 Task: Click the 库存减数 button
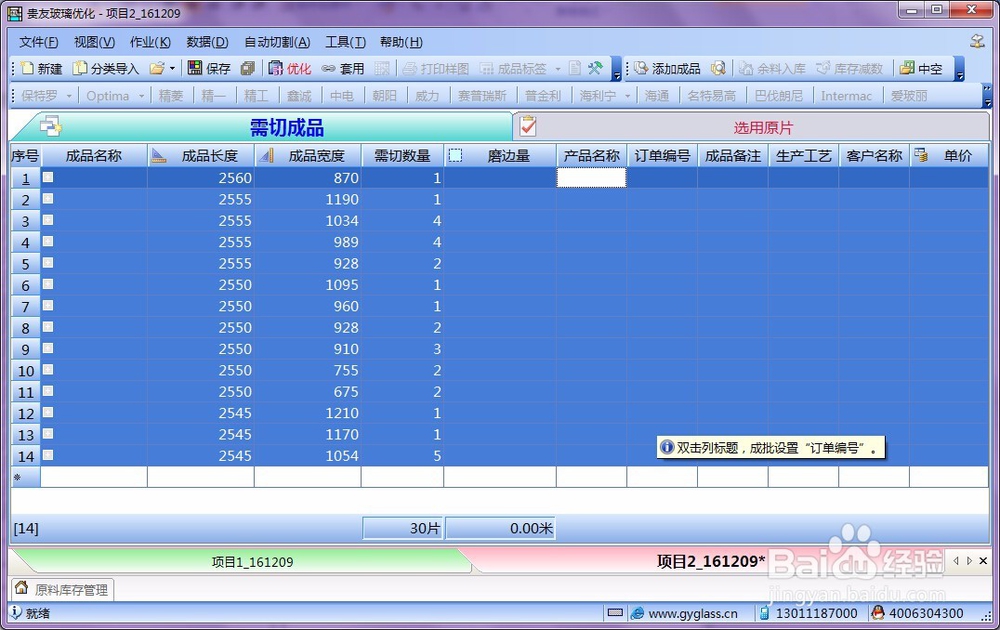point(849,68)
